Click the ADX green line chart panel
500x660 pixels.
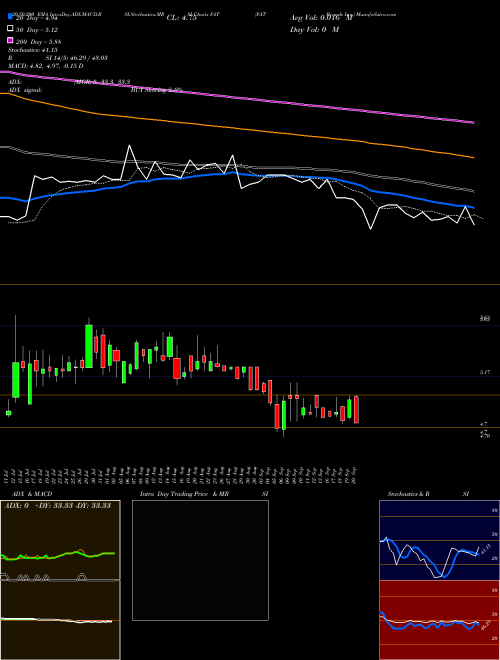point(60,540)
